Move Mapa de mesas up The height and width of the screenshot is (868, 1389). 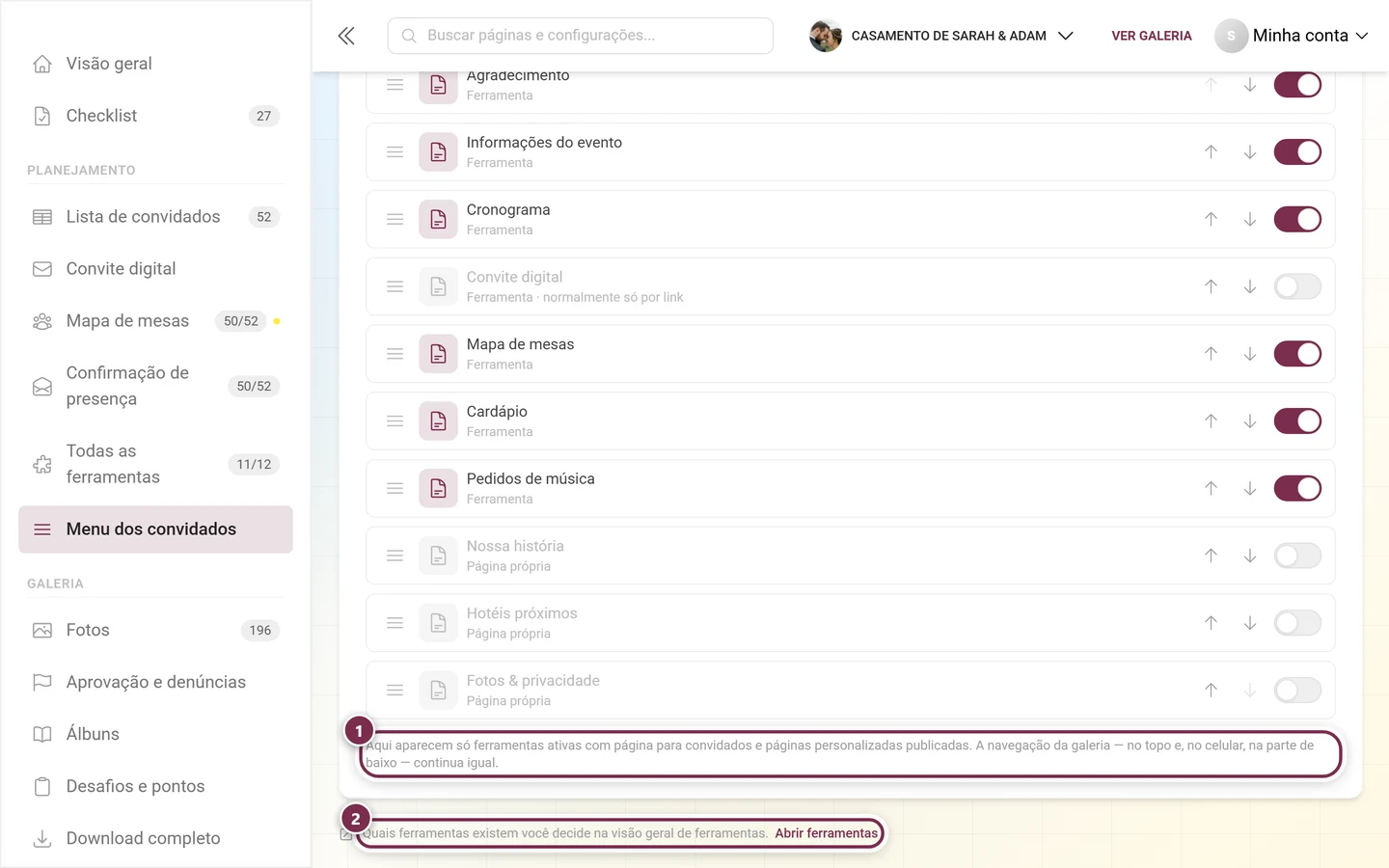(x=1211, y=354)
